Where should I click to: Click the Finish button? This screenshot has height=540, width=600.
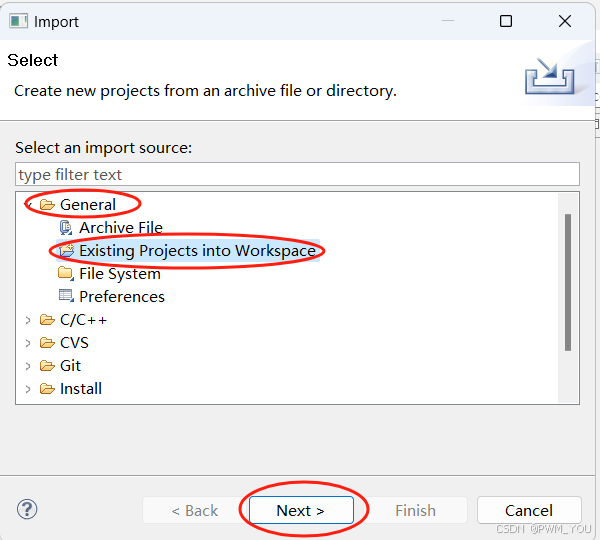coord(416,510)
